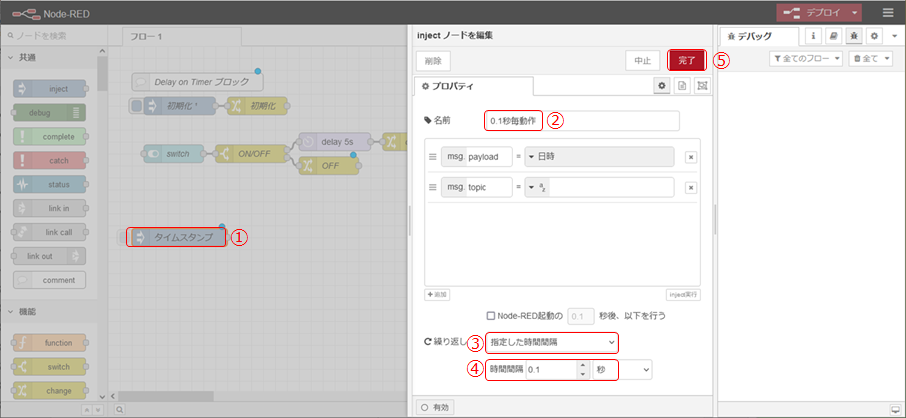Open the config nodes gear sidebar icon
This screenshot has width=906, height=418.
click(874, 36)
